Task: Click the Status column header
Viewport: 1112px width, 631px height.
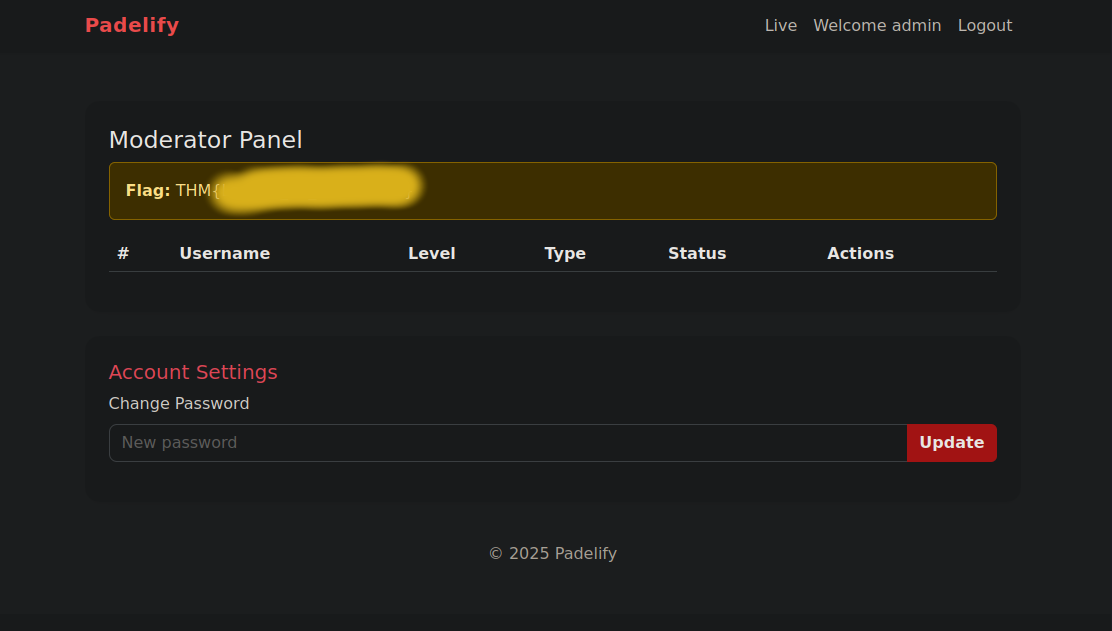Action: point(697,254)
